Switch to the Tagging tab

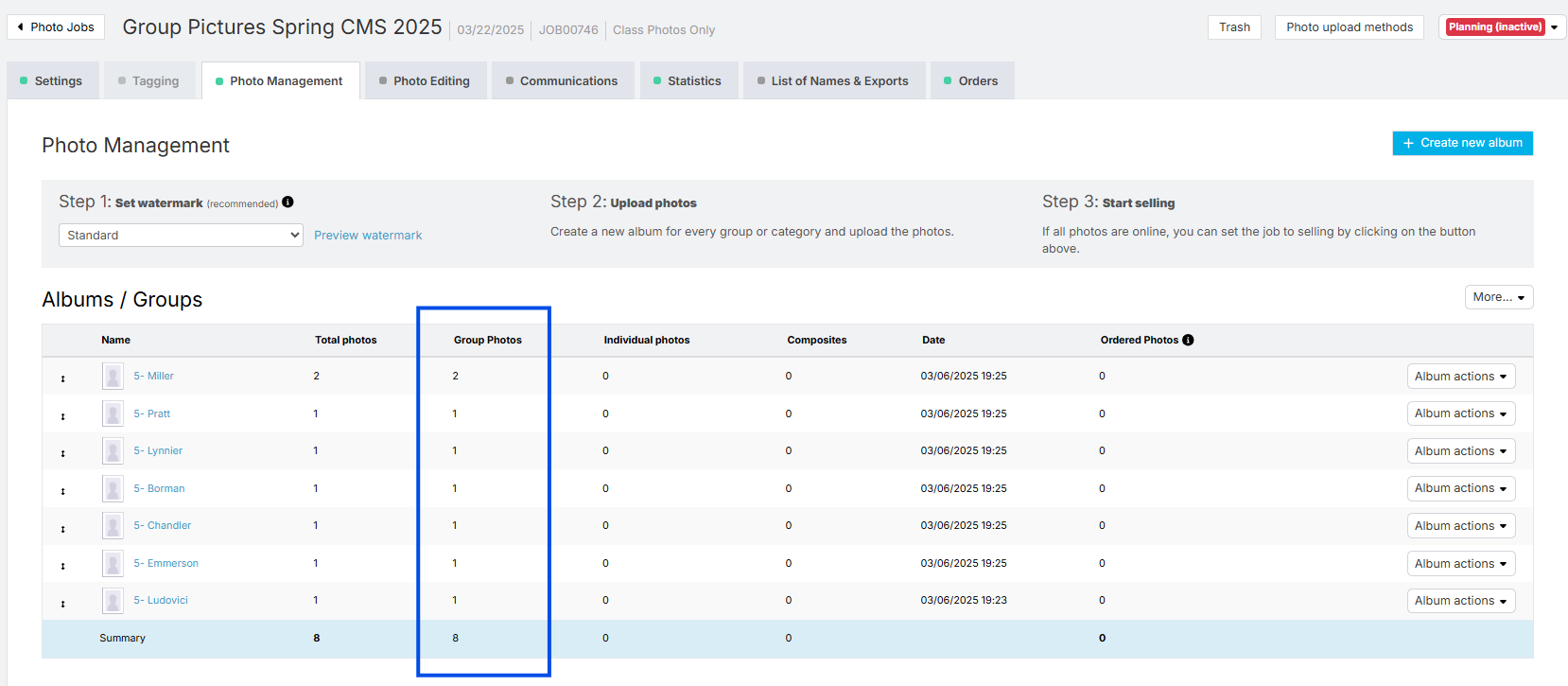click(149, 81)
